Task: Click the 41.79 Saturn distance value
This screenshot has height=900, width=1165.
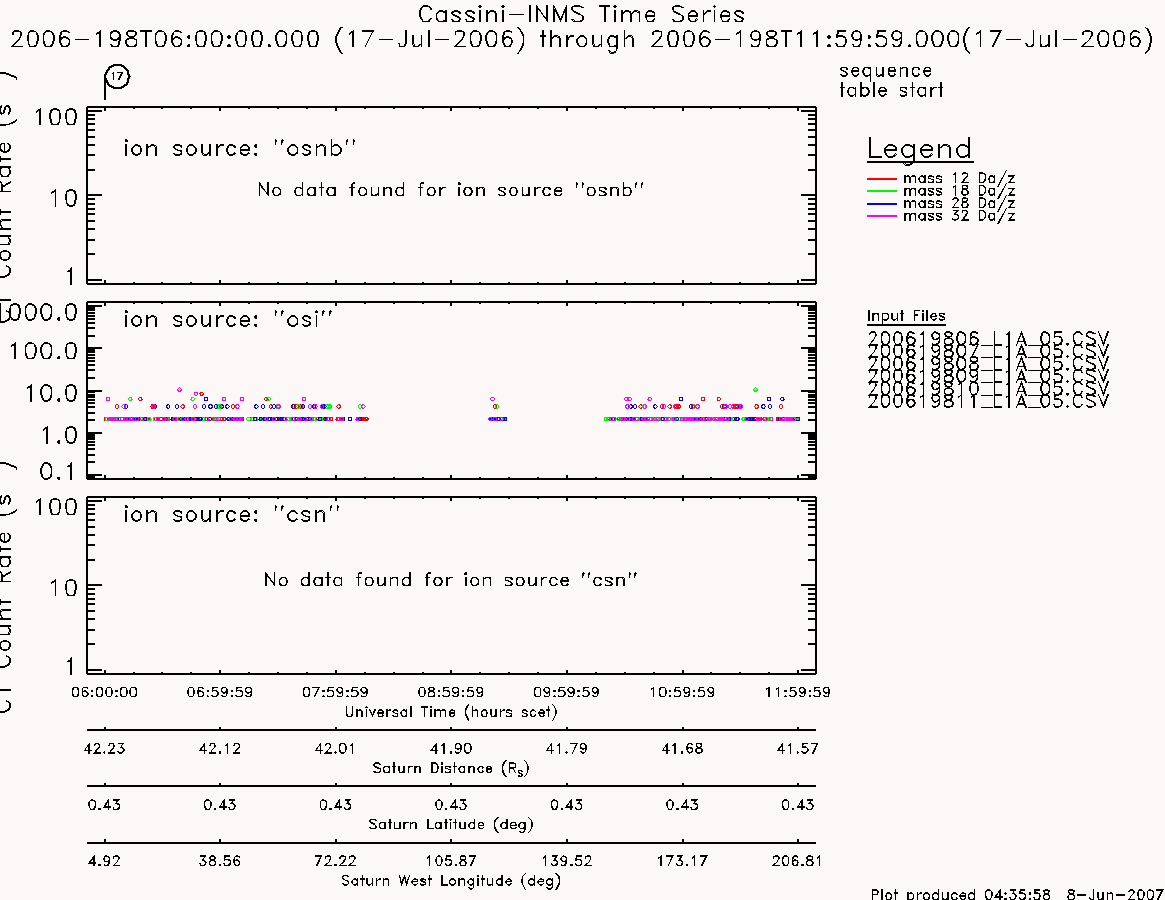Action: pyautogui.click(x=566, y=748)
